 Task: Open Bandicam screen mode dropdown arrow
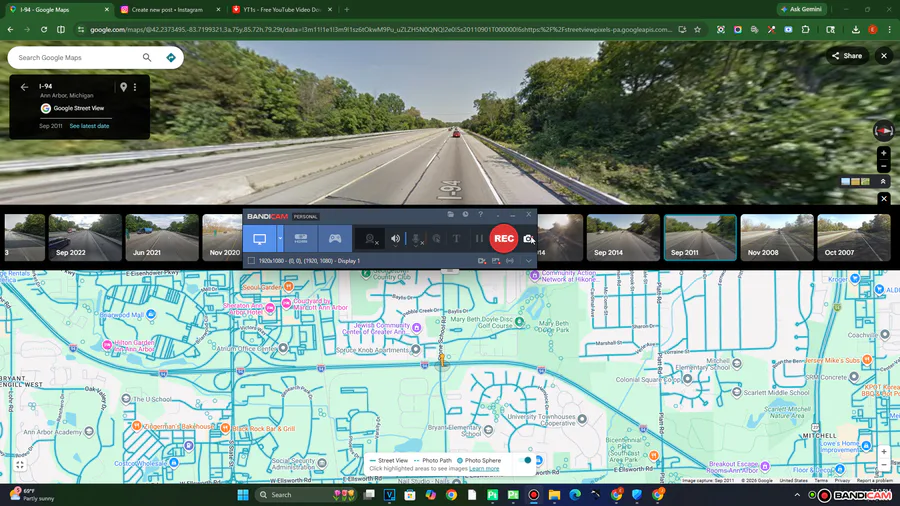coord(280,239)
